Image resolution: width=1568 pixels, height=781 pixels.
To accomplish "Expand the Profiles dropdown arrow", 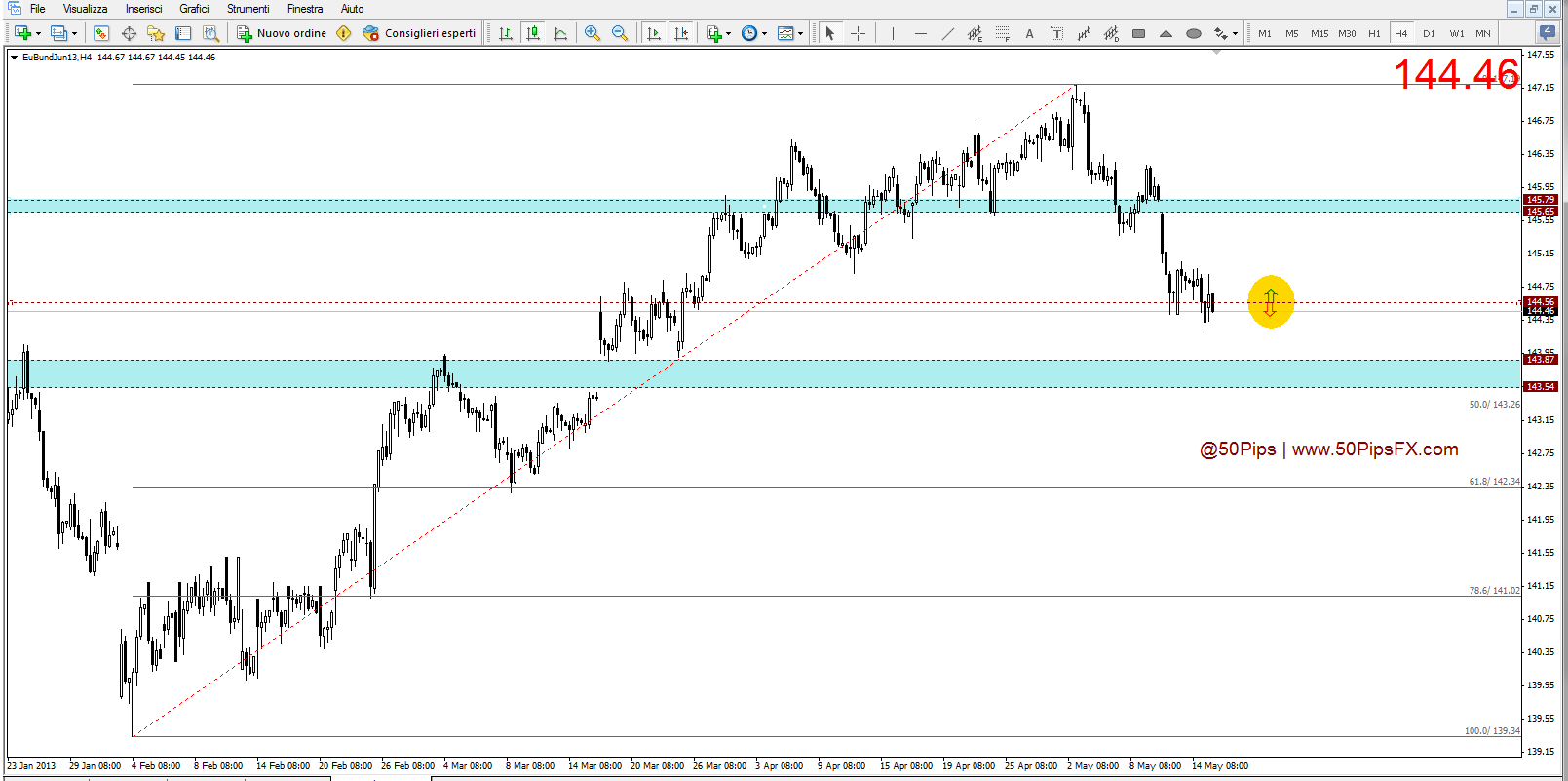I will [74, 33].
